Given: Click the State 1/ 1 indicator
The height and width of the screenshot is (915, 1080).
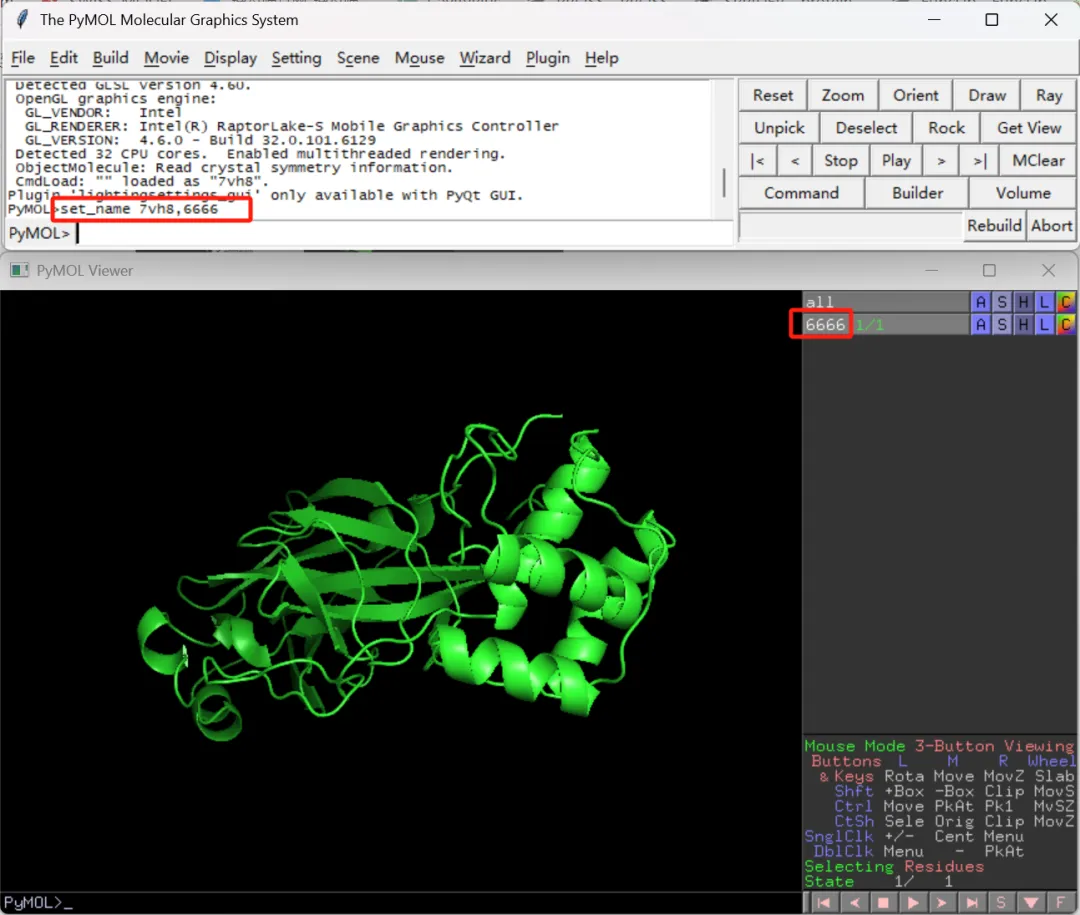Looking at the screenshot, I should (879, 881).
